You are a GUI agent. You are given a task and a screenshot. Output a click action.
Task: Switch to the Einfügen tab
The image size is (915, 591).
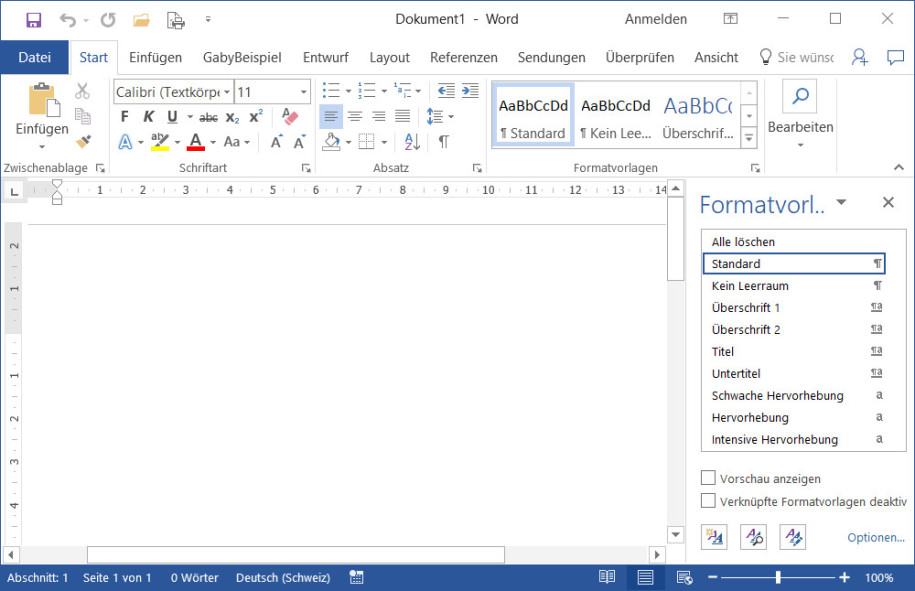155,57
